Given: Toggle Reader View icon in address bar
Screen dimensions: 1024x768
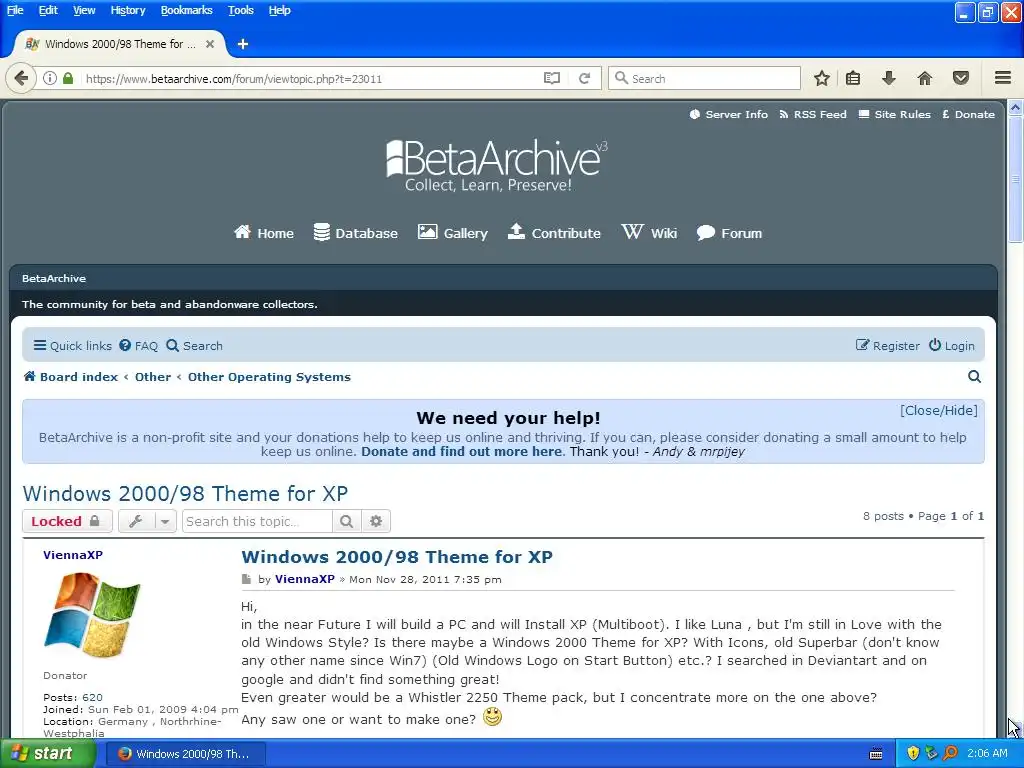Looking at the screenshot, I should pos(552,78).
